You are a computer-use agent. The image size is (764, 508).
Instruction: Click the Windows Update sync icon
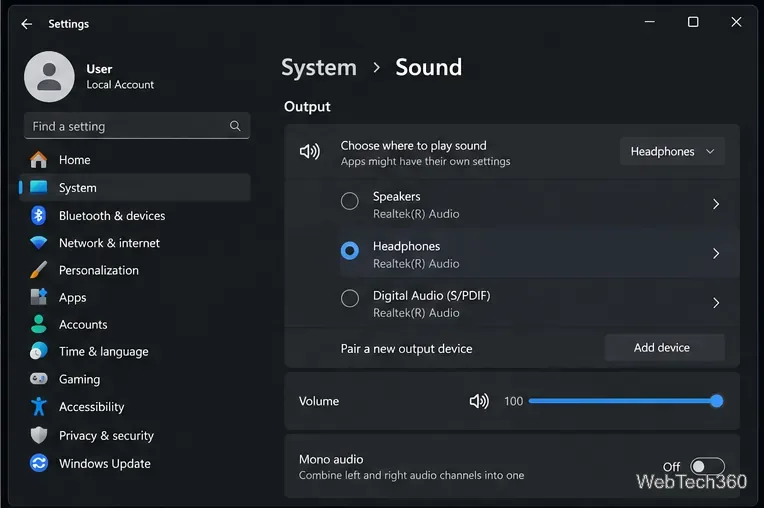pos(38,463)
